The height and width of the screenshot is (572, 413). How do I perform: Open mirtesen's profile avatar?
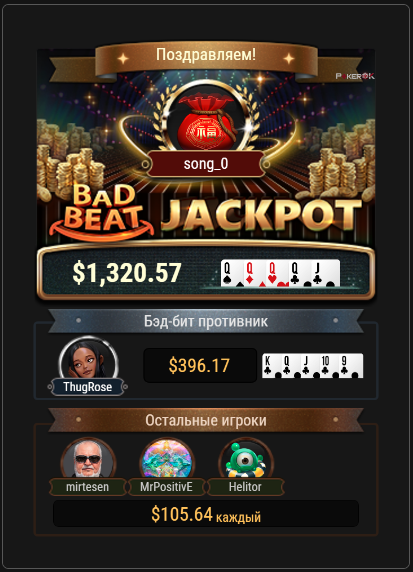tap(88, 458)
